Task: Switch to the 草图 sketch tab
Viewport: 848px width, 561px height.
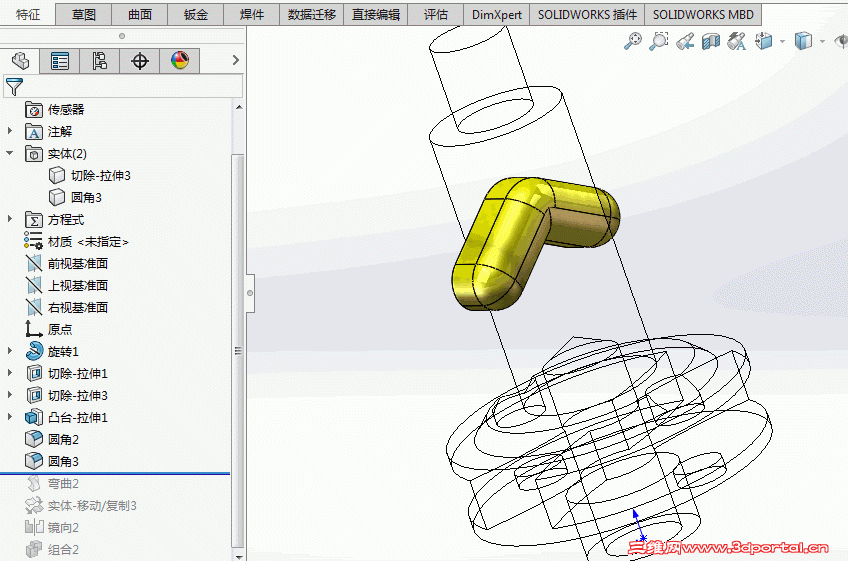Action: pyautogui.click(x=84, y=15)
